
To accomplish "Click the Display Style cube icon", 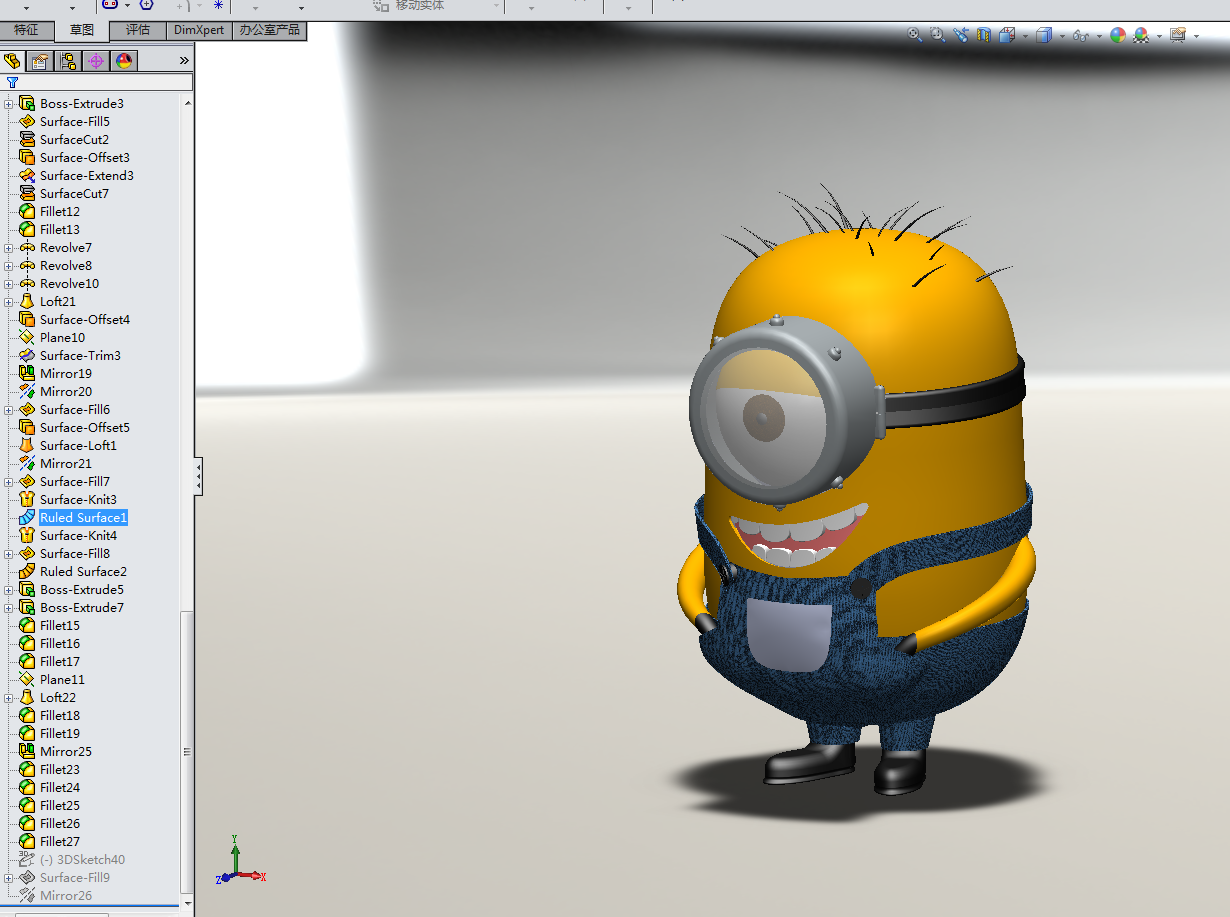I will click(x=1044, y=35).
